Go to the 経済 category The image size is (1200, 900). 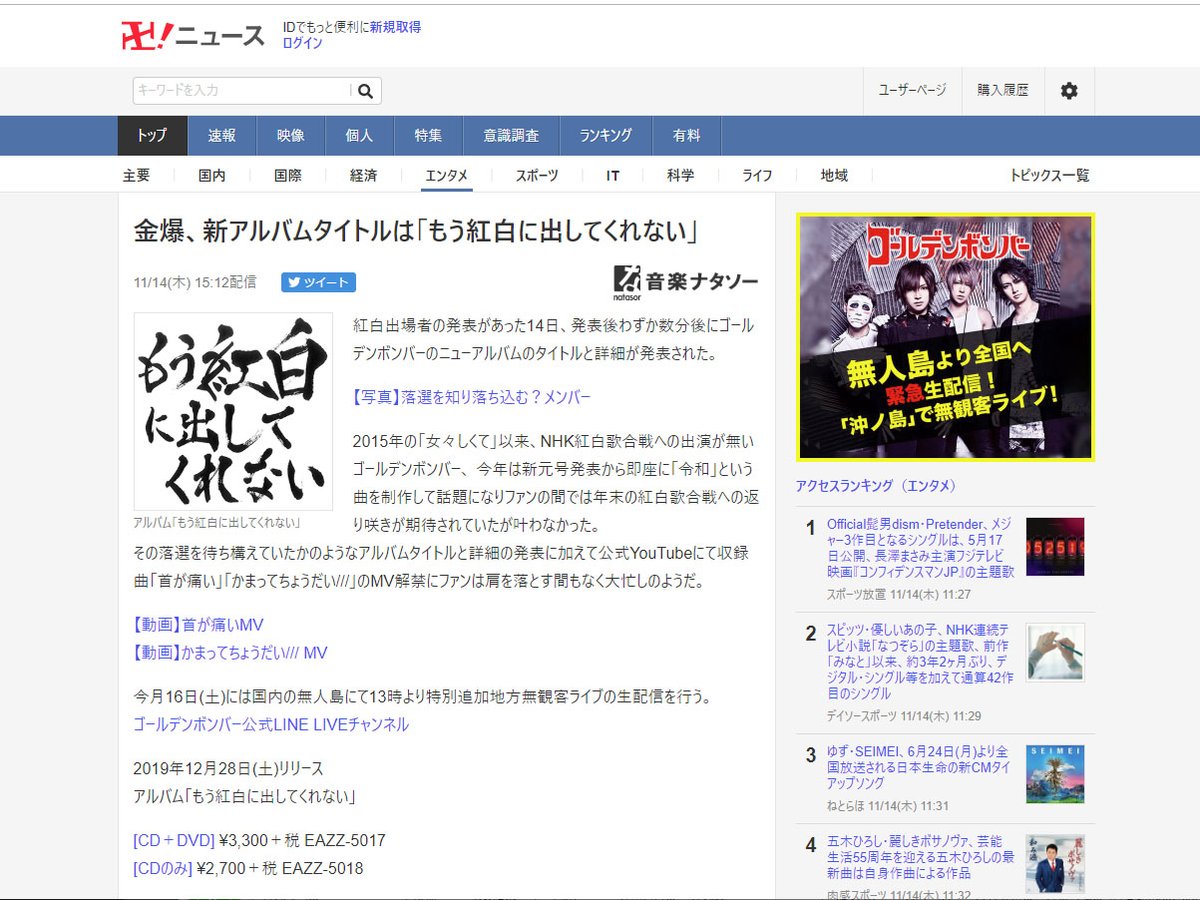point(364,175)
